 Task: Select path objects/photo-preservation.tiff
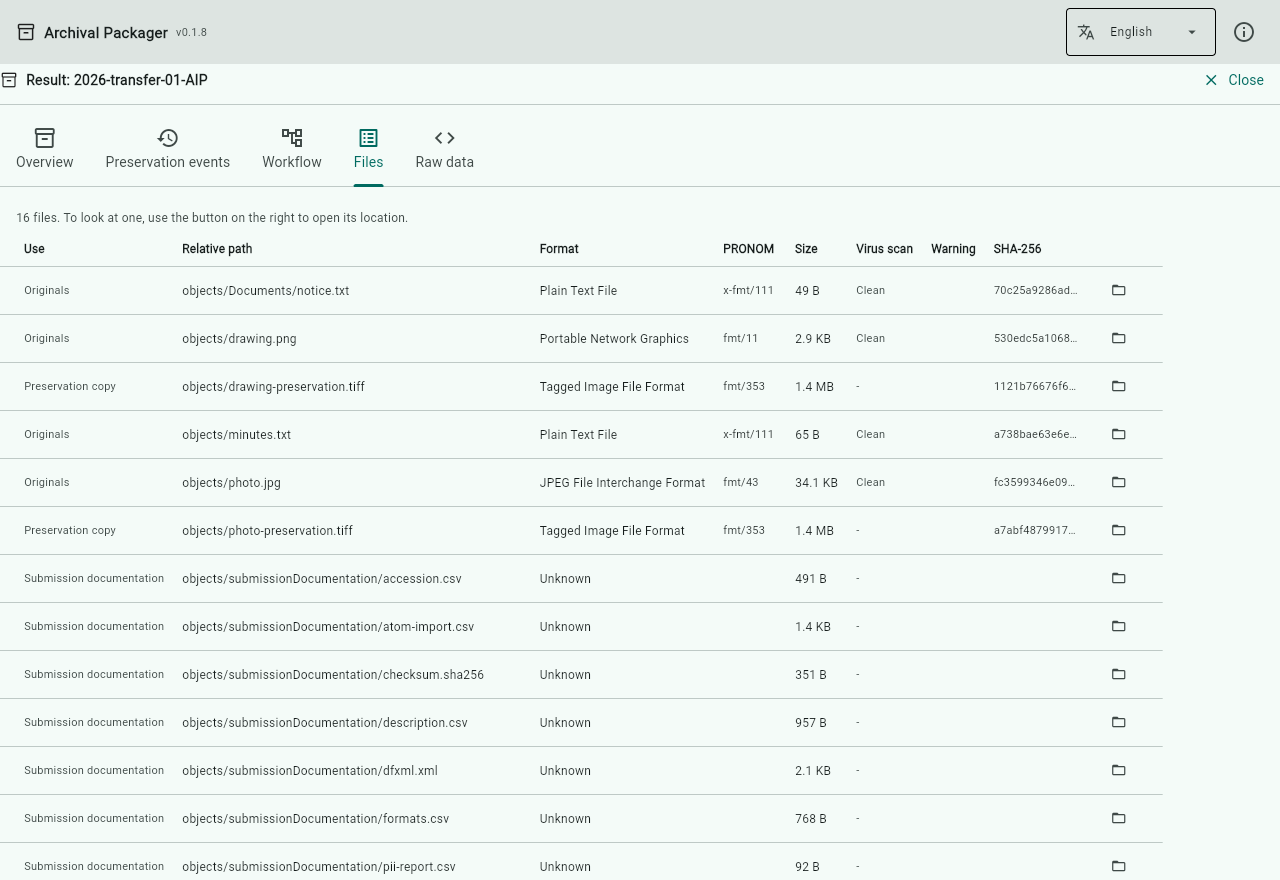[267, 531]
